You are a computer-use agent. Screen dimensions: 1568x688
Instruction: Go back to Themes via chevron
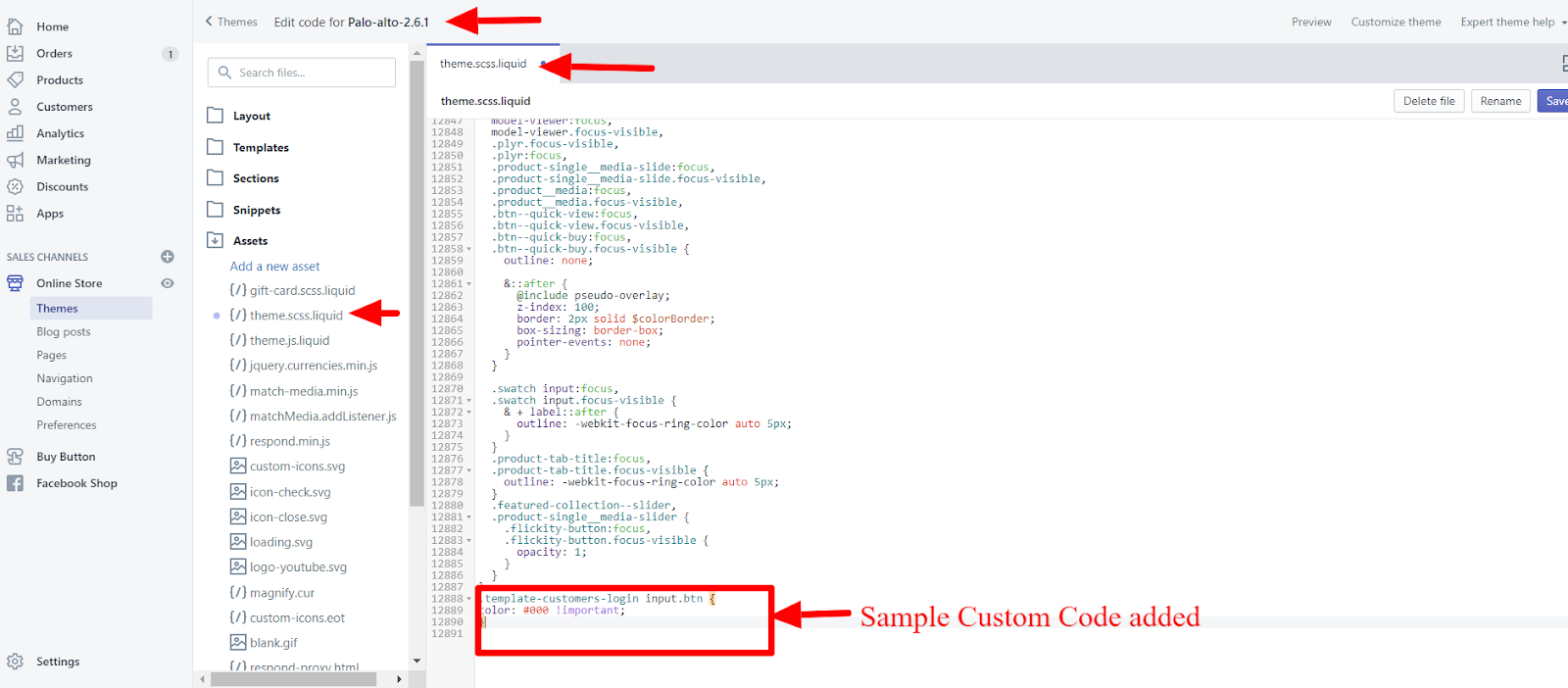pyautogui.click(x=209, y=22)
